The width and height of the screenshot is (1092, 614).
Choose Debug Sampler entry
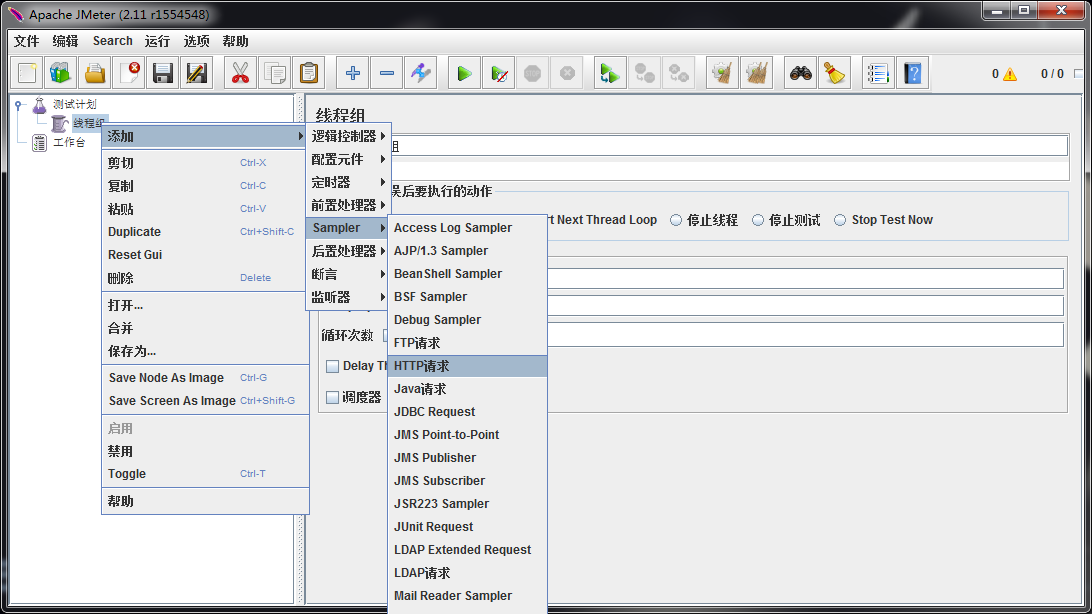click(467, 320)
